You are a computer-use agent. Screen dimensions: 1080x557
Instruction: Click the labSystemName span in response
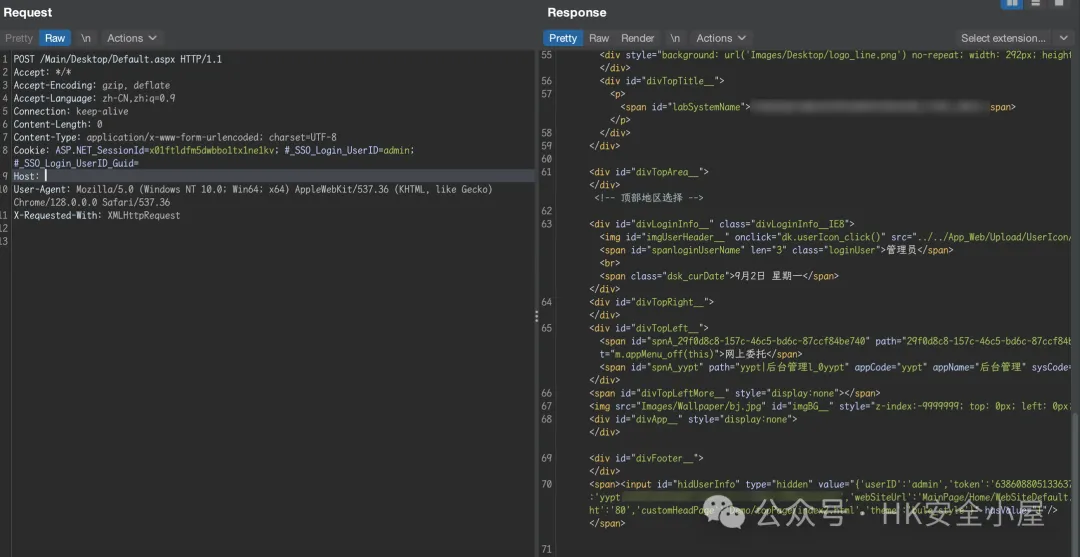coord(818,107)
